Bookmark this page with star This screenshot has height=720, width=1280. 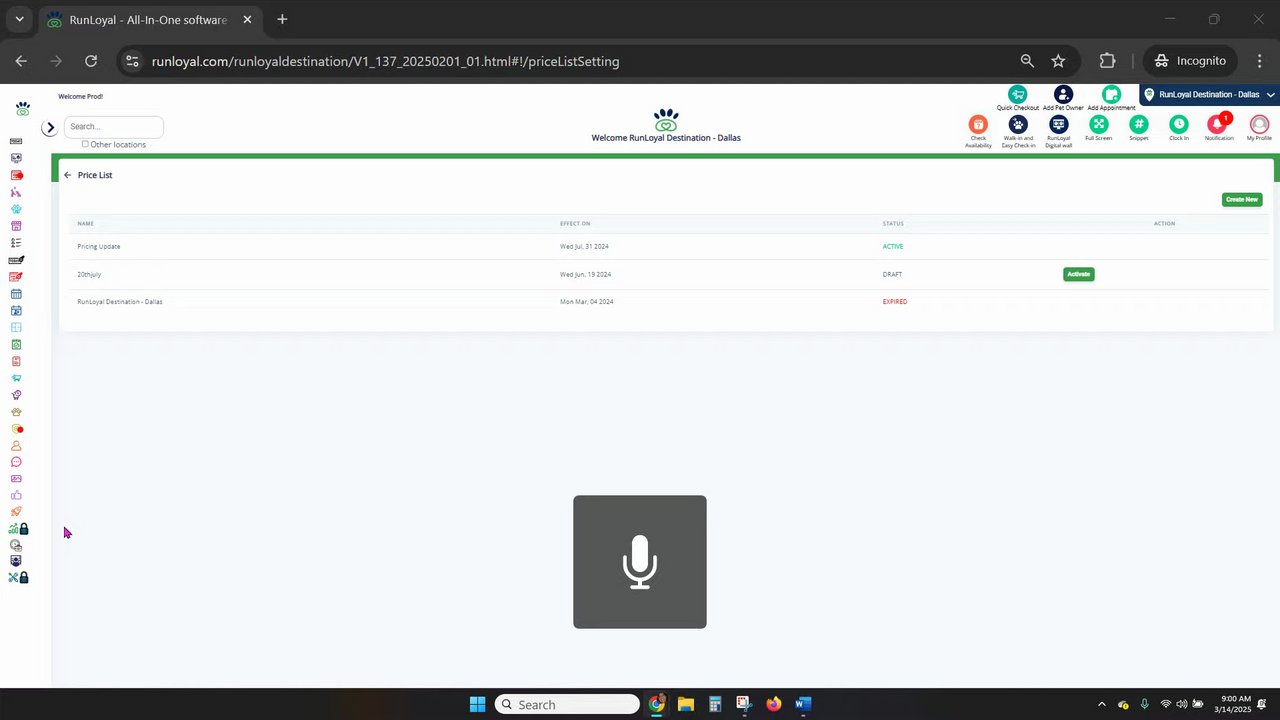1058,61
